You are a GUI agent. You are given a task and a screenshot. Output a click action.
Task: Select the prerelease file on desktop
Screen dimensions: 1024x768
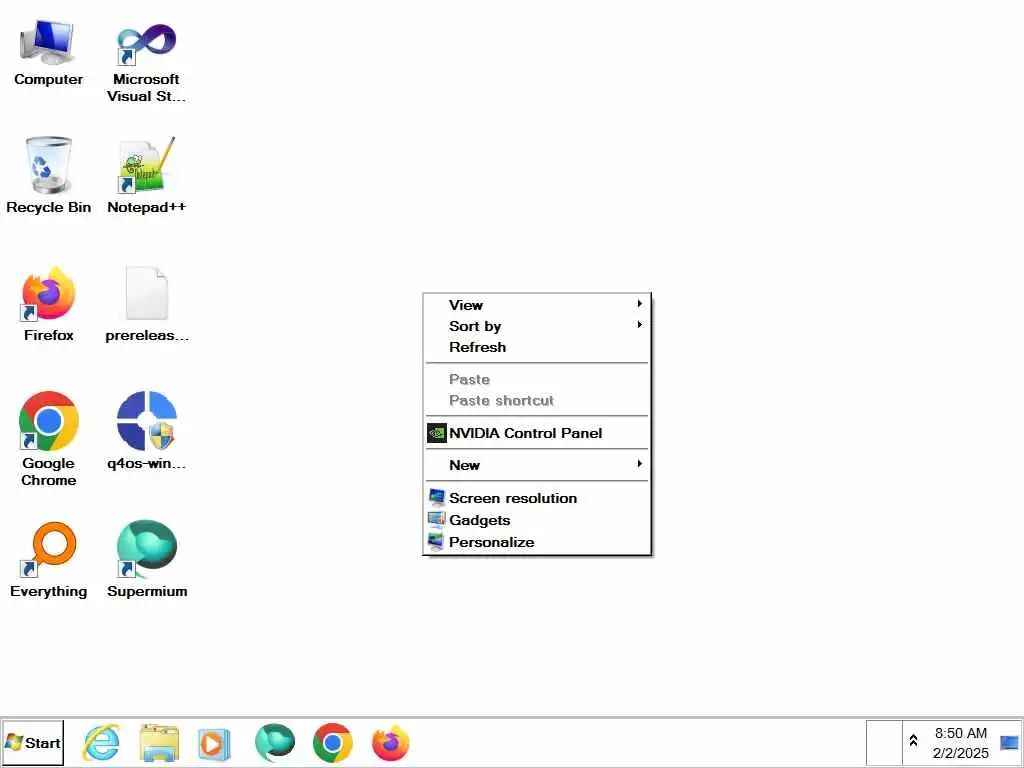(146, 304)
